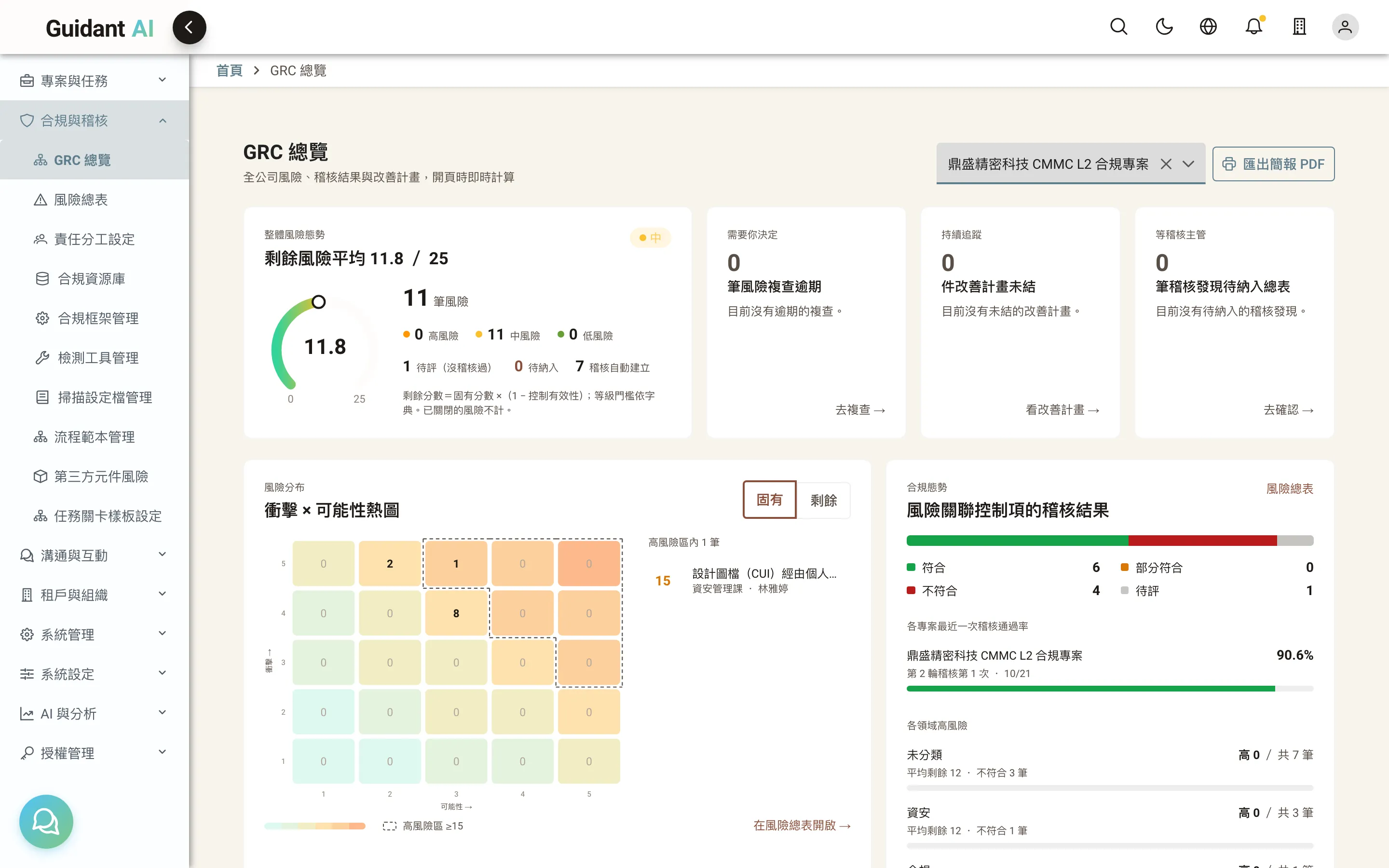This screenshot has width=1389, height=868.
Task: Open the 風險總表 link in compliance card
Action: (1290, 488)
